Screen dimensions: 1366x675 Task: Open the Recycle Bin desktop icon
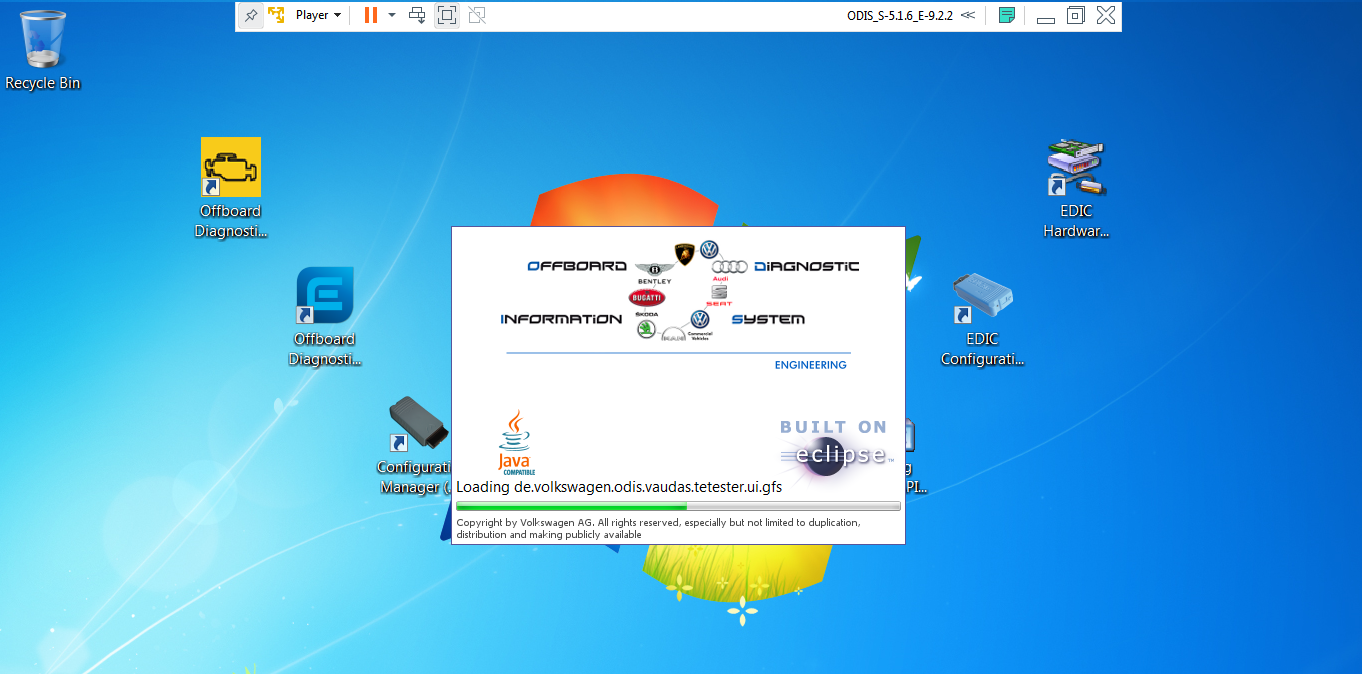click(x=43, y=50)
